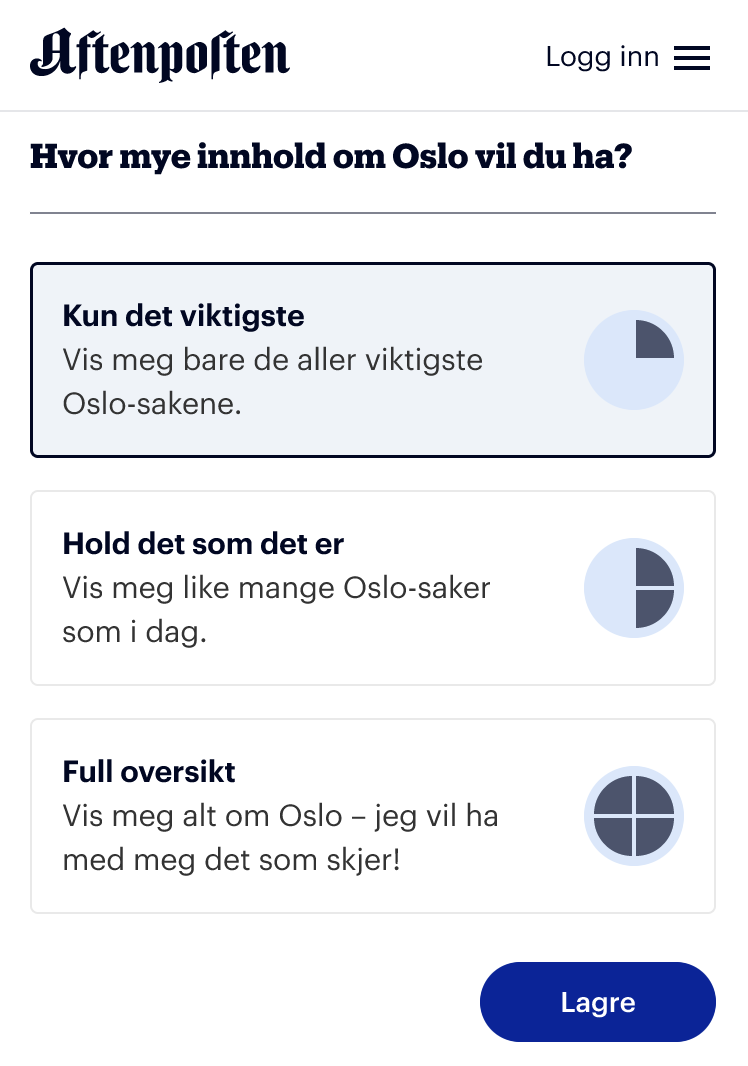The image size is (748, 1066).
Task: Click the Aftenposten logo
Action: coord(160,54)
